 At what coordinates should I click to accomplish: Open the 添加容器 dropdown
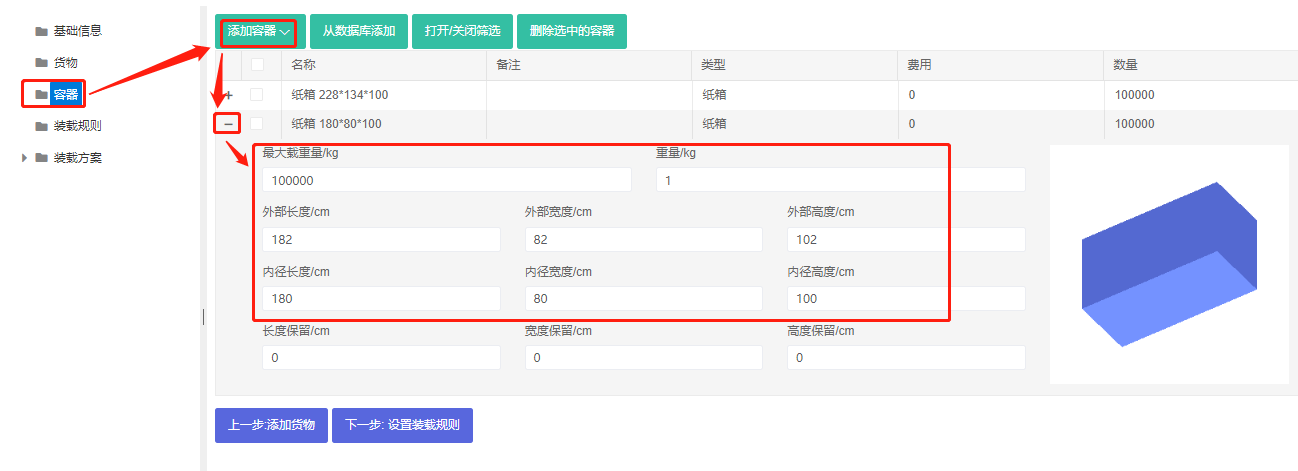[260, 32]
